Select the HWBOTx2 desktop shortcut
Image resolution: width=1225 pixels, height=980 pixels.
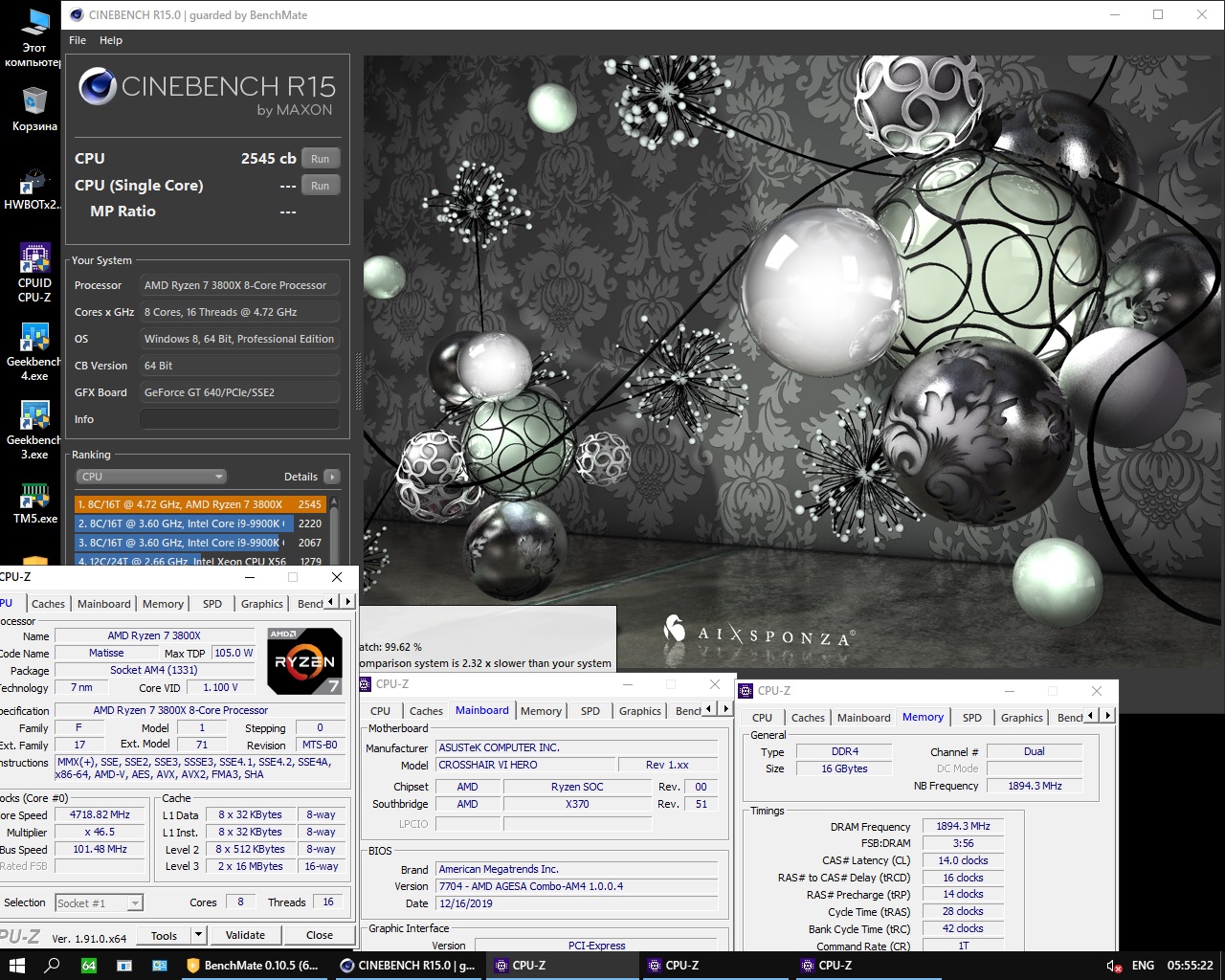coord(34,189)
